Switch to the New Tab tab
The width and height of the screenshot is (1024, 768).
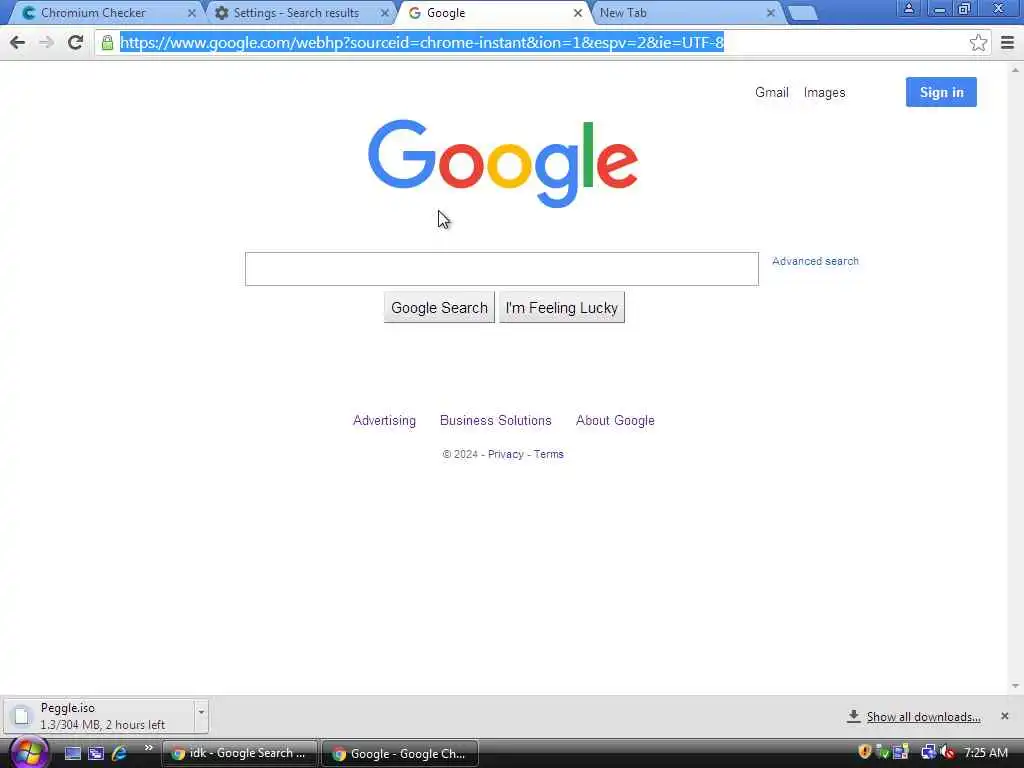686,12
